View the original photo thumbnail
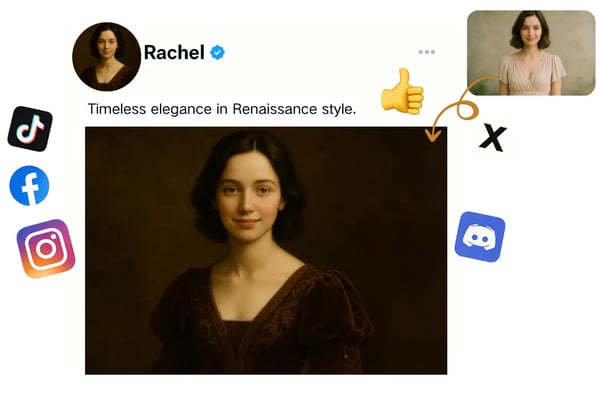The image size is (600, 400). (531, 53)
